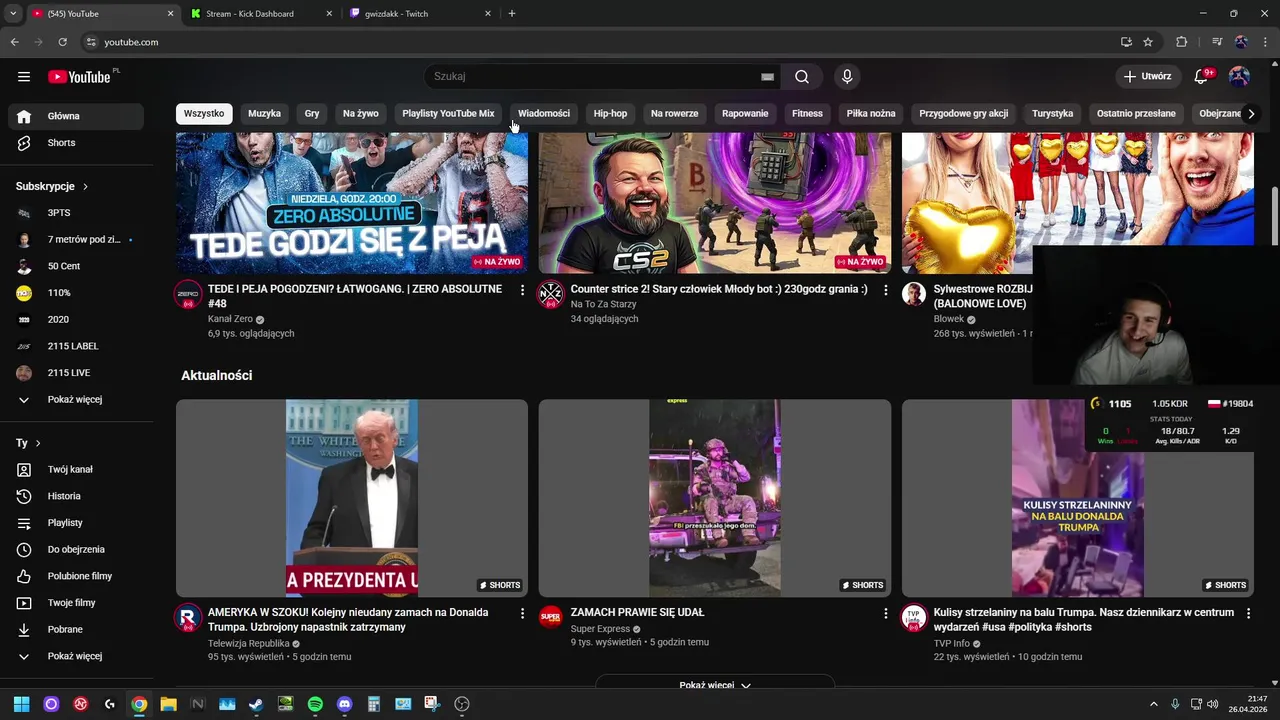Go to the YouTube logo home link

coord(80,77)
